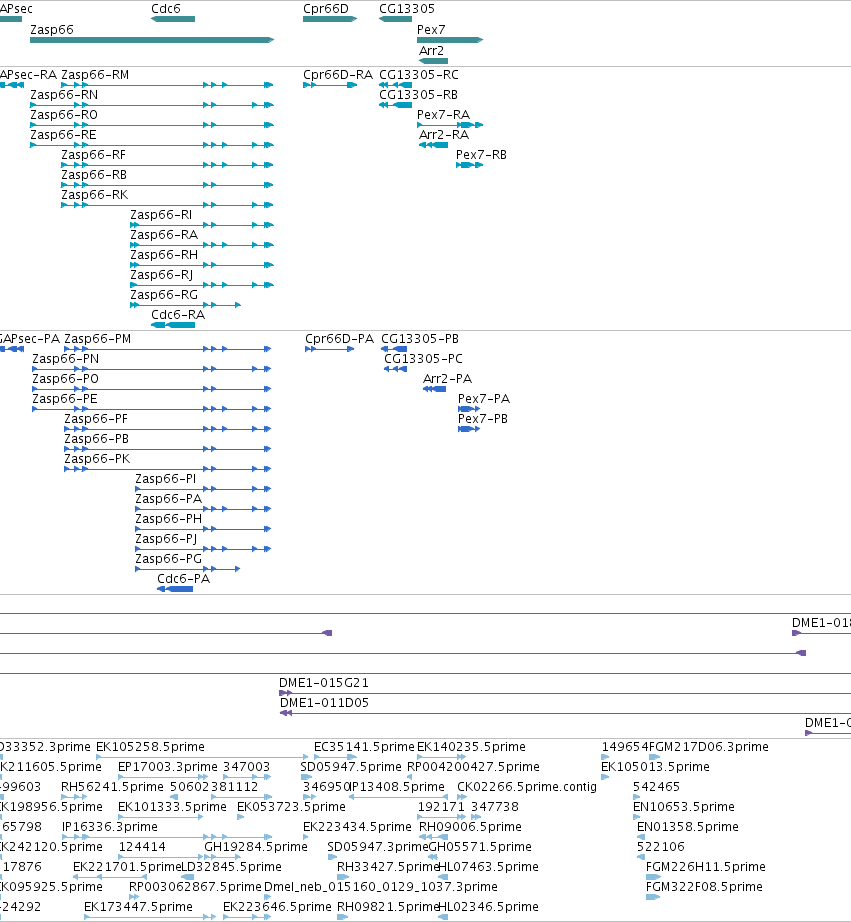The image size is (851, 922).
Task: Click EST label EN10653.5prime
Action: [683, 807]
